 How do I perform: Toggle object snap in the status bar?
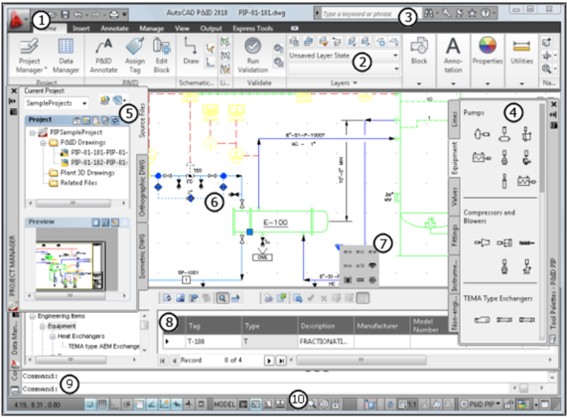tap(139, 404)
